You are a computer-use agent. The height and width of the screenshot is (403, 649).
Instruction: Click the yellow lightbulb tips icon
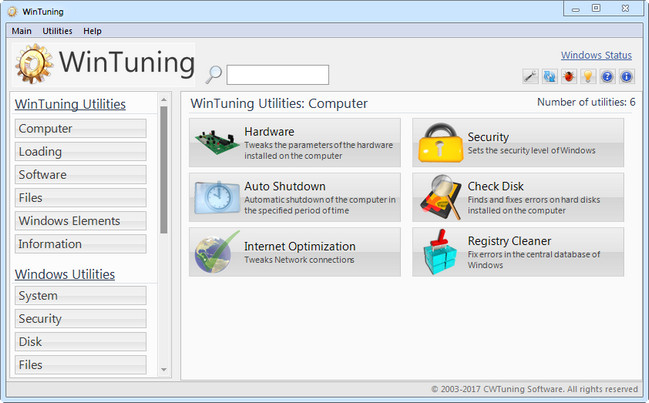(588, 77)
